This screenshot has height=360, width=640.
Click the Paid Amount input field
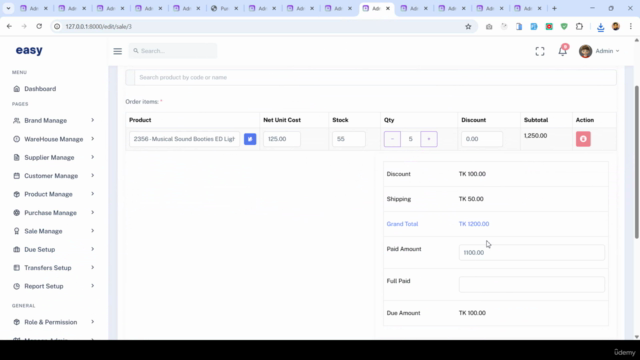[532, 253]
